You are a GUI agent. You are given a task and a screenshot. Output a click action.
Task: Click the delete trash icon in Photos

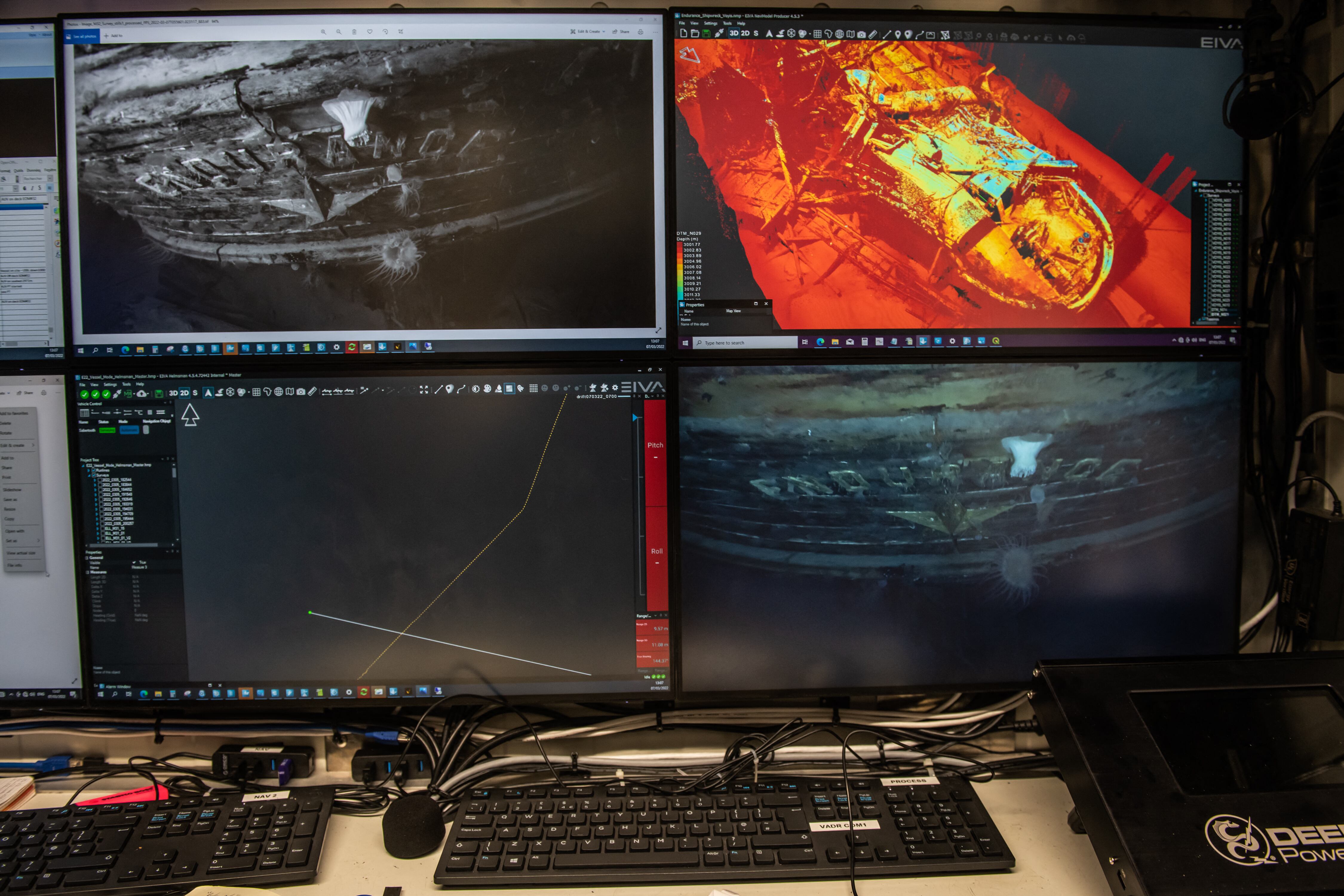[x=354, y=32]
